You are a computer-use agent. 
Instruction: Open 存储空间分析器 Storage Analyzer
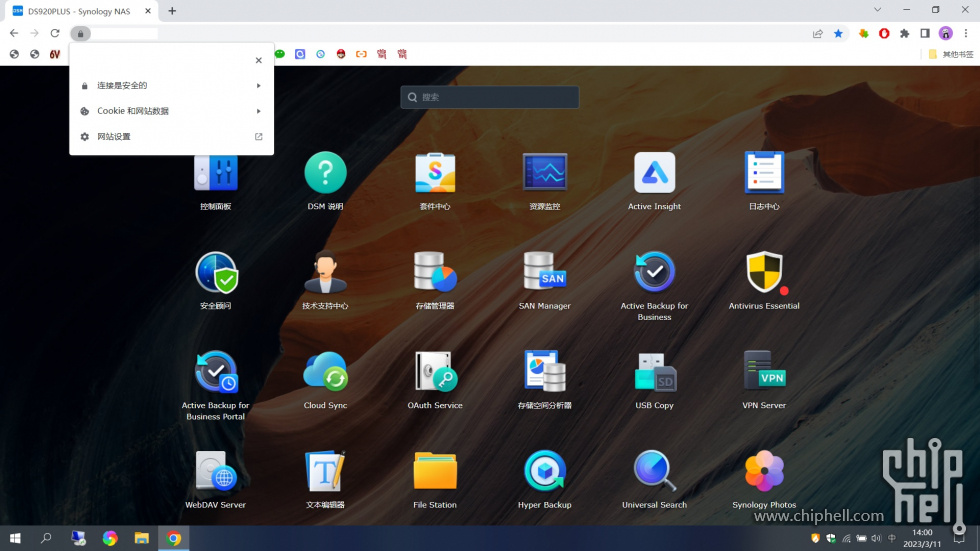coord(544,372)
